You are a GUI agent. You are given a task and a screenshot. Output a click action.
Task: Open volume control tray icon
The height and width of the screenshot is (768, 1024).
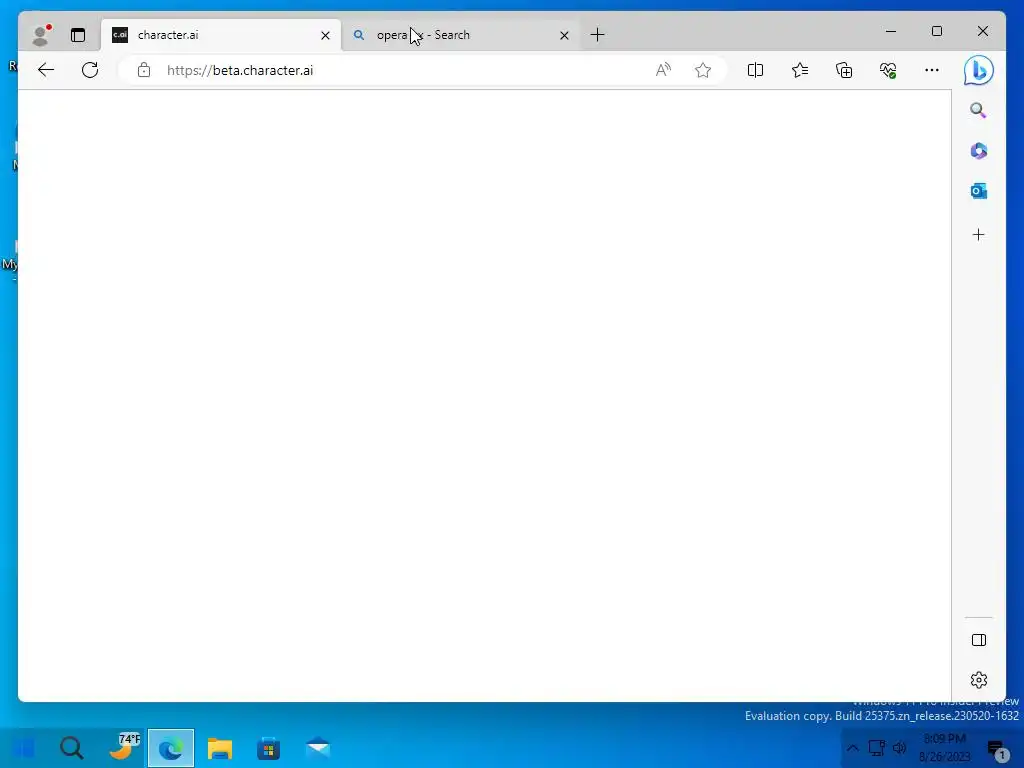tap(899, 748)
